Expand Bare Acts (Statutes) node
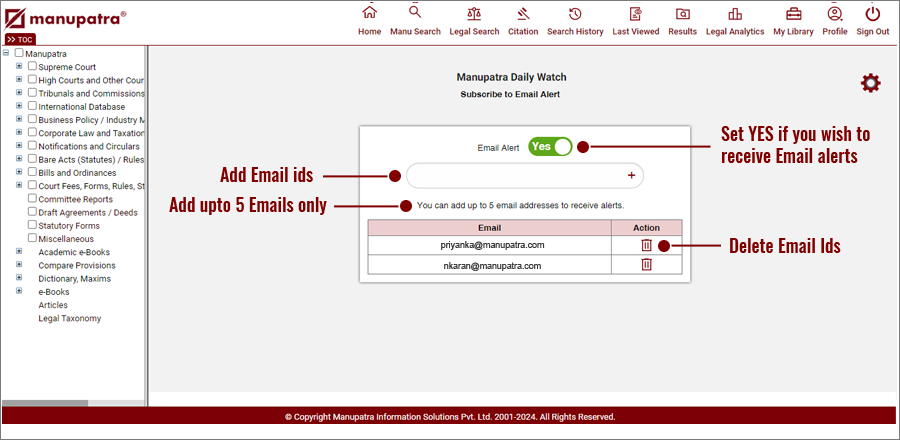This screenshot has width=900, height=440. (19, 158)
